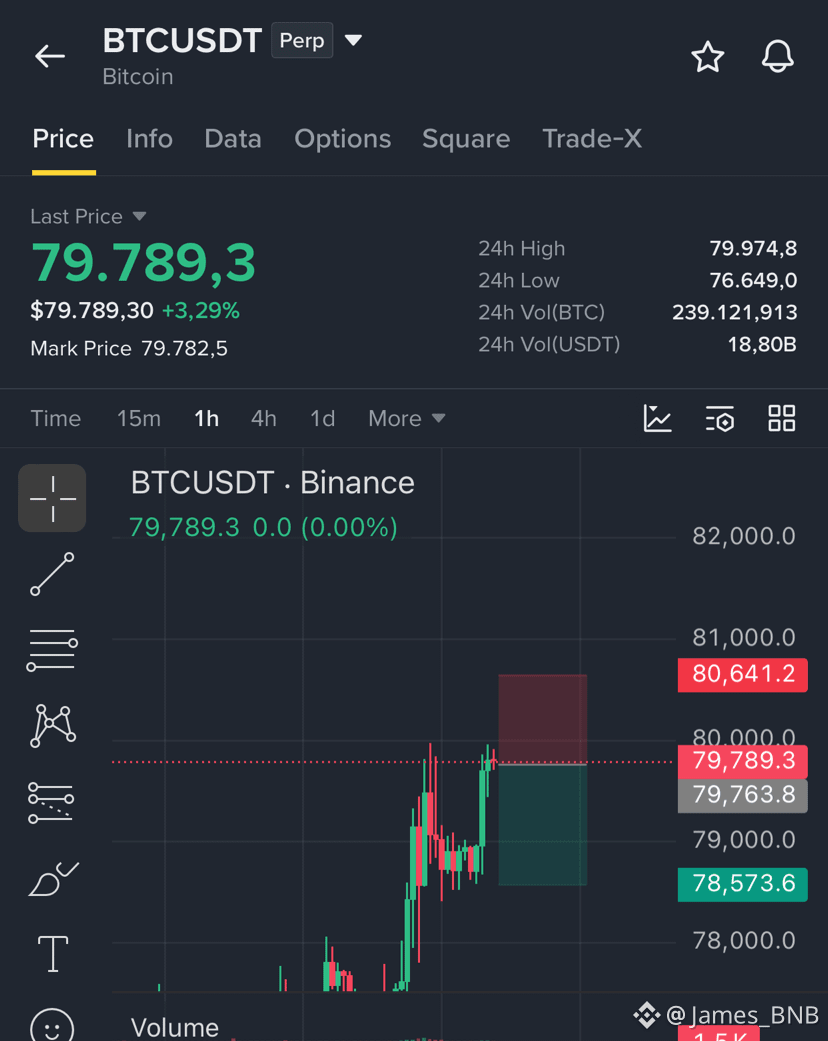828x1041 pixels.
Task: Click the 24h High value 79.974,8
Action: pyautogui.click(x=753, y=248)
